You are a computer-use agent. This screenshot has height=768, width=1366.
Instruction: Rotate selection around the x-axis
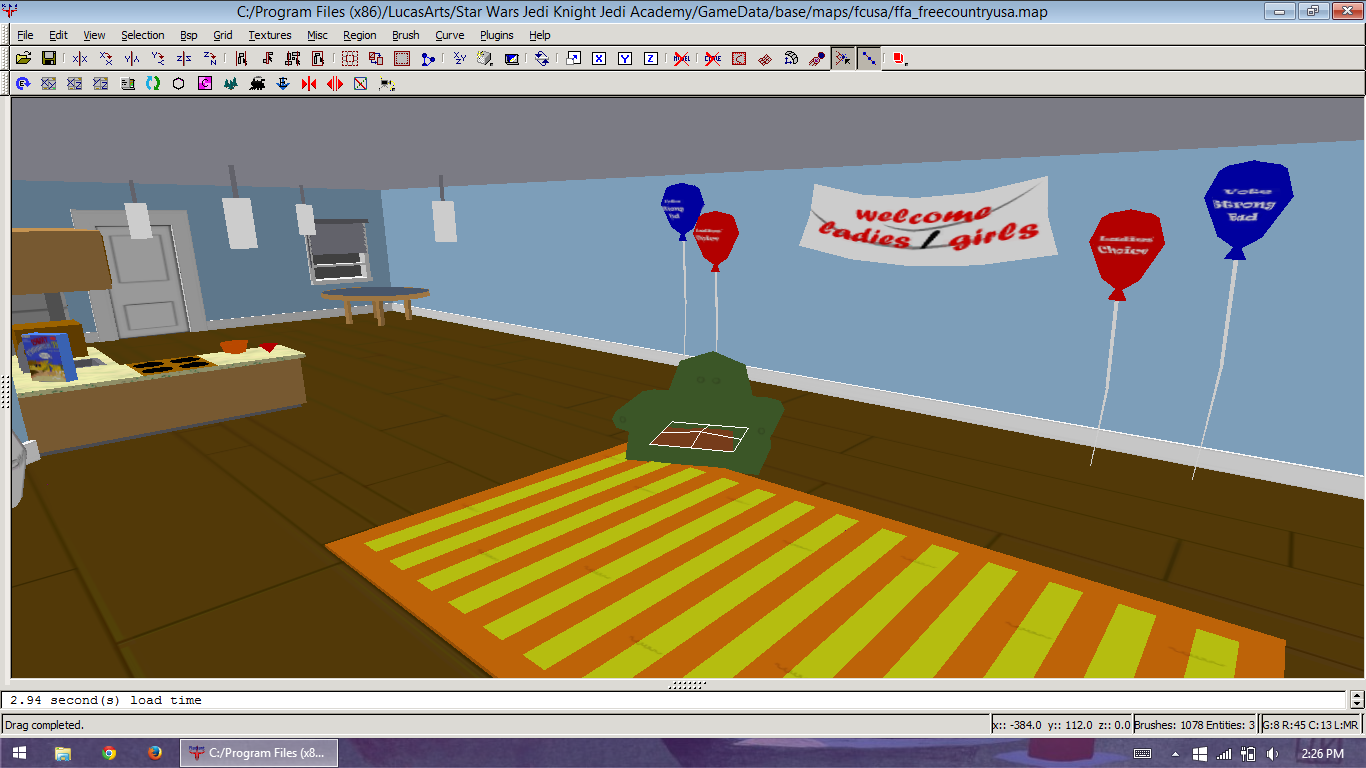(x=106, y=59)
